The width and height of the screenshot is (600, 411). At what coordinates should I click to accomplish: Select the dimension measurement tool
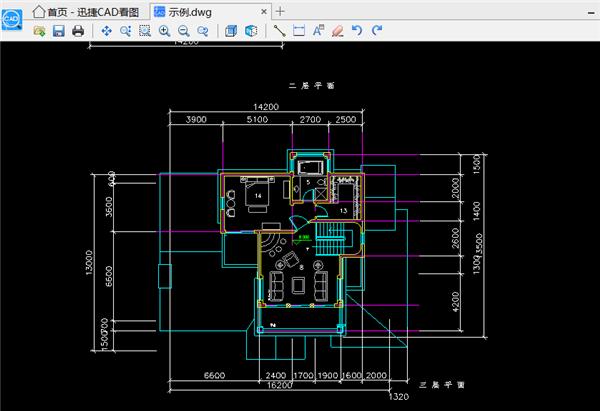[299, 31]
